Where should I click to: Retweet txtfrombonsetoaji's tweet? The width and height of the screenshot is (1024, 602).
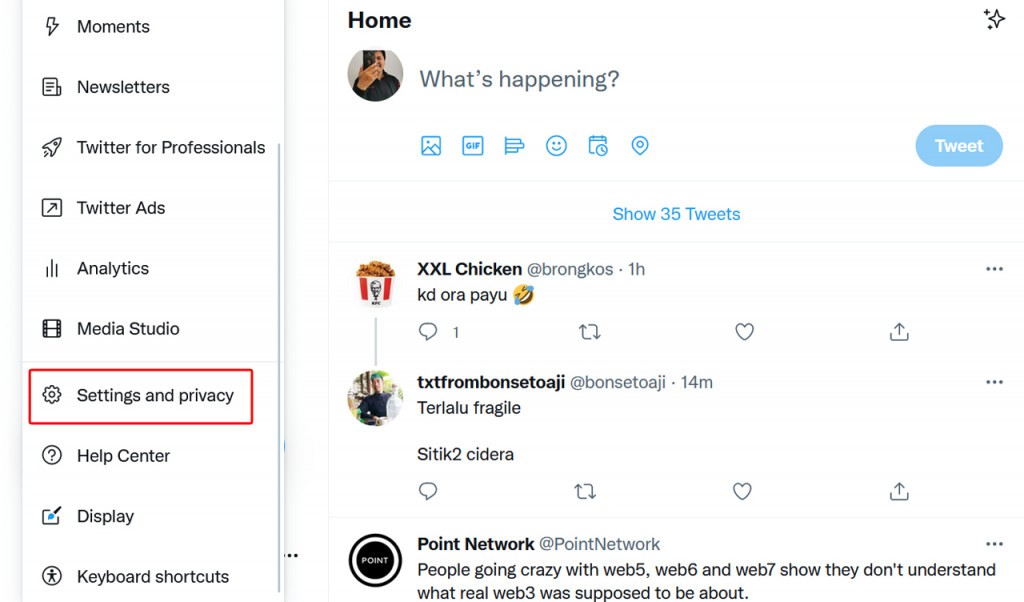(585, 491)
